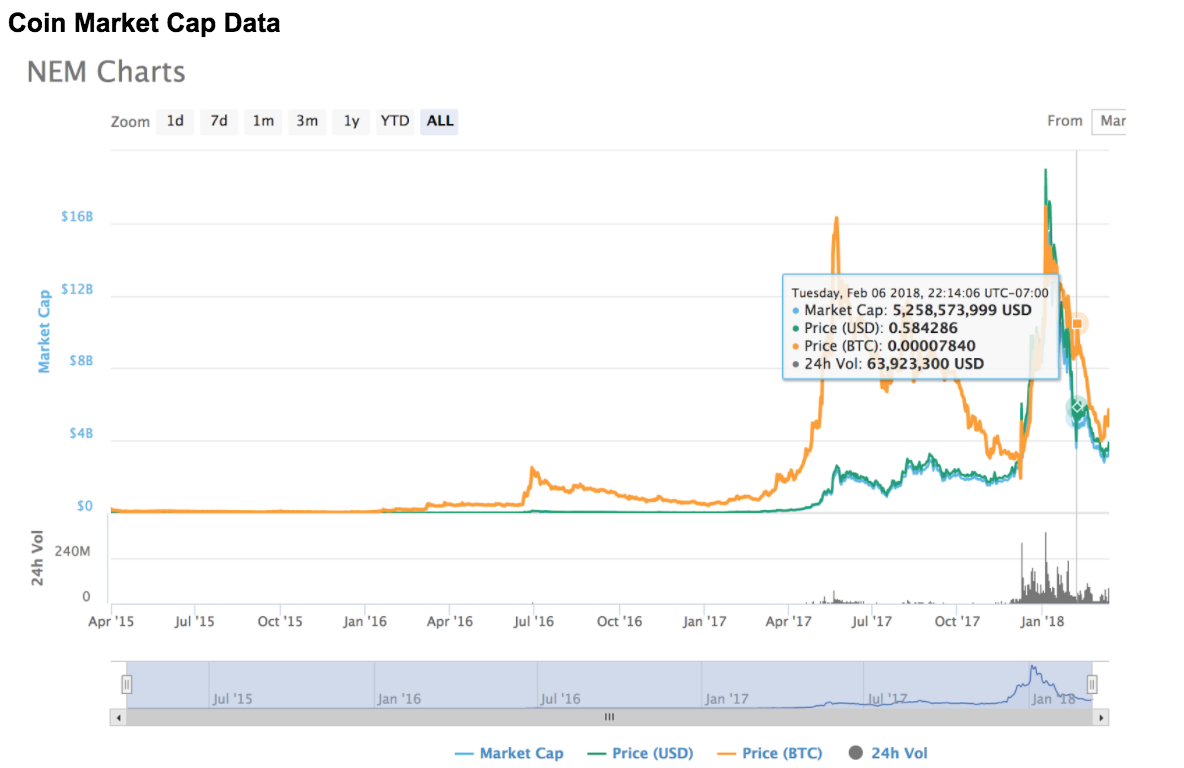Toggle Market Cap series in legend
This screenshot has height=768, width=1184.
tap(510, 753)
